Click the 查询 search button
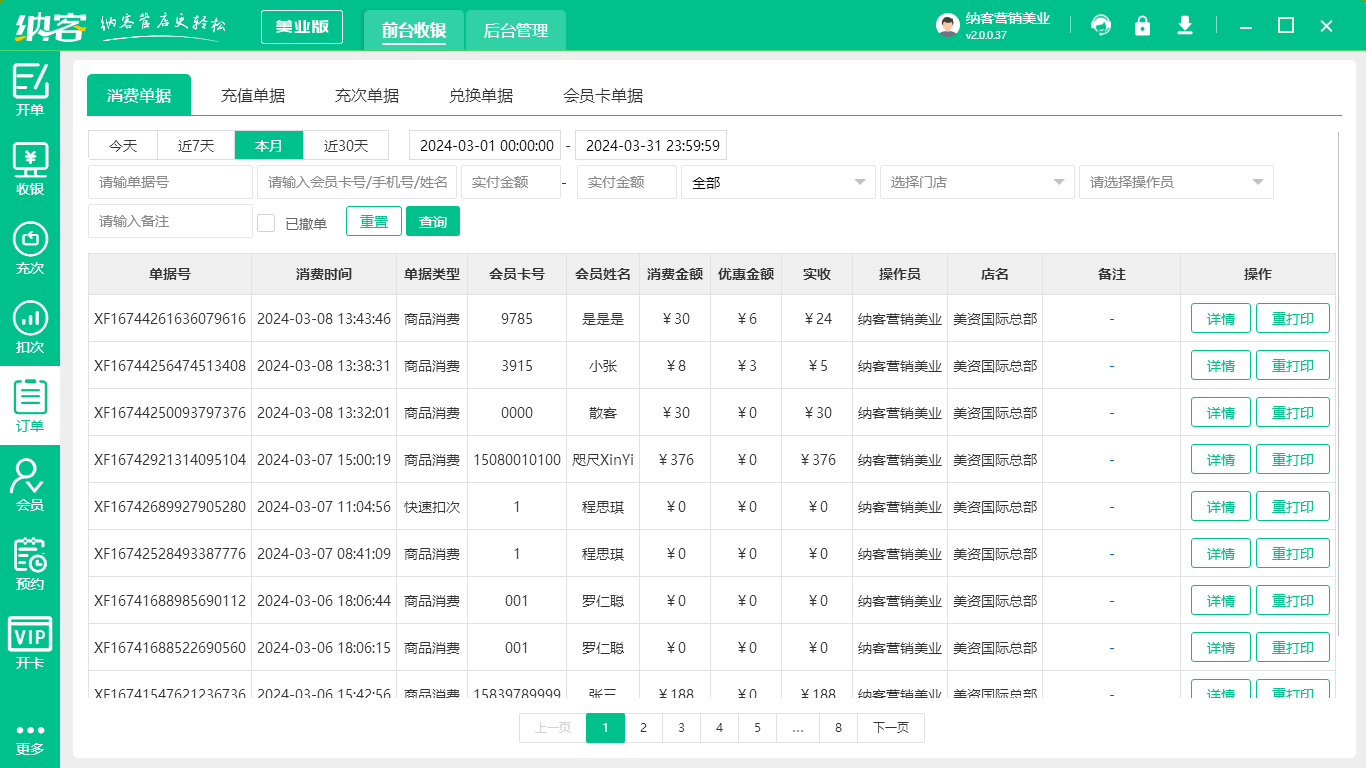1366x768 pixels. coord(433,221)
